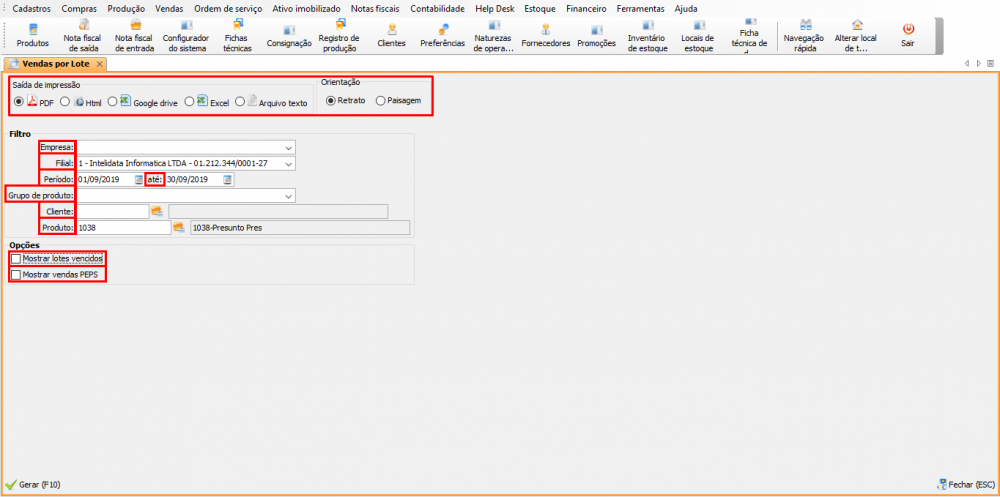The height and width of the screenshot is (497, 1000).
Task: Open the Financeiro menu
Action: (585, 8)
